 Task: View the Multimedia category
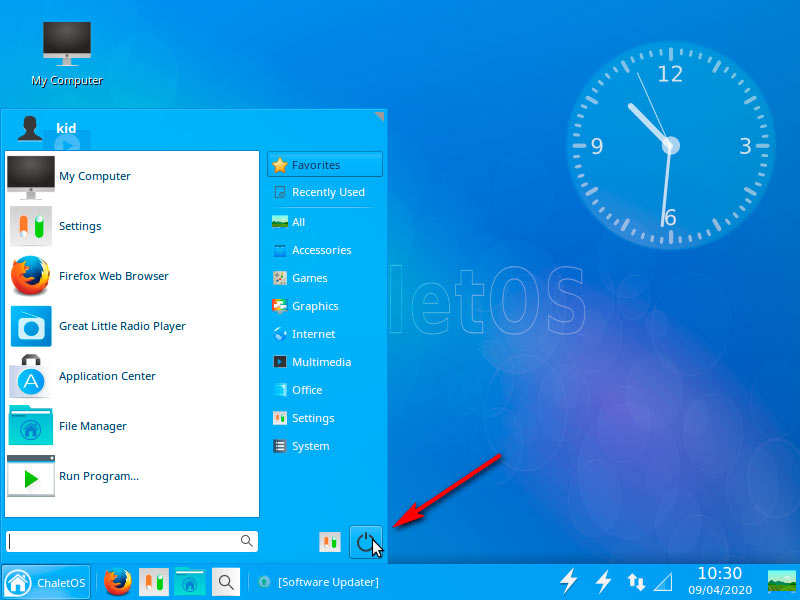click(325, 362)
